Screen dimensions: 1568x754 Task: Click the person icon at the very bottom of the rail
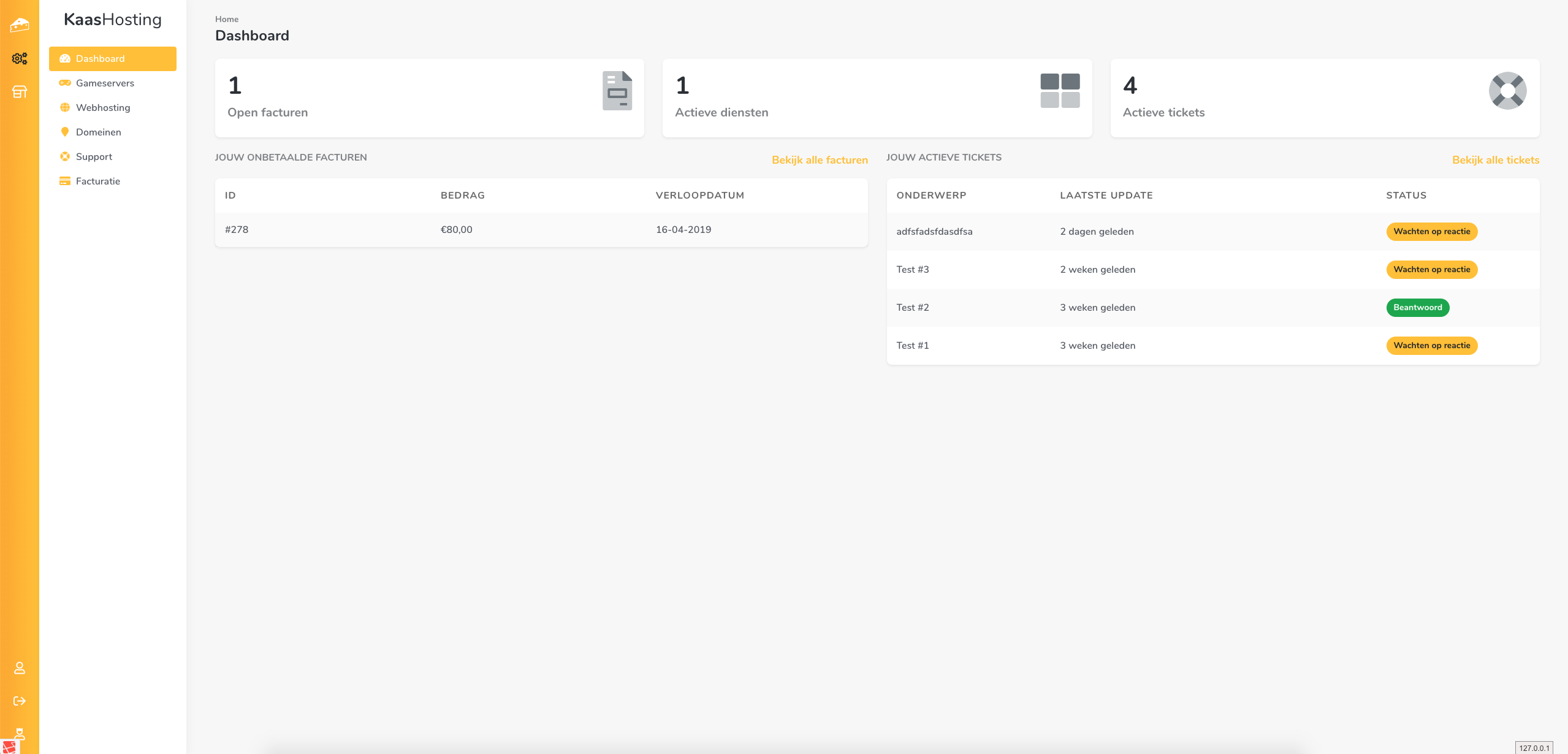tap(20, 733)
